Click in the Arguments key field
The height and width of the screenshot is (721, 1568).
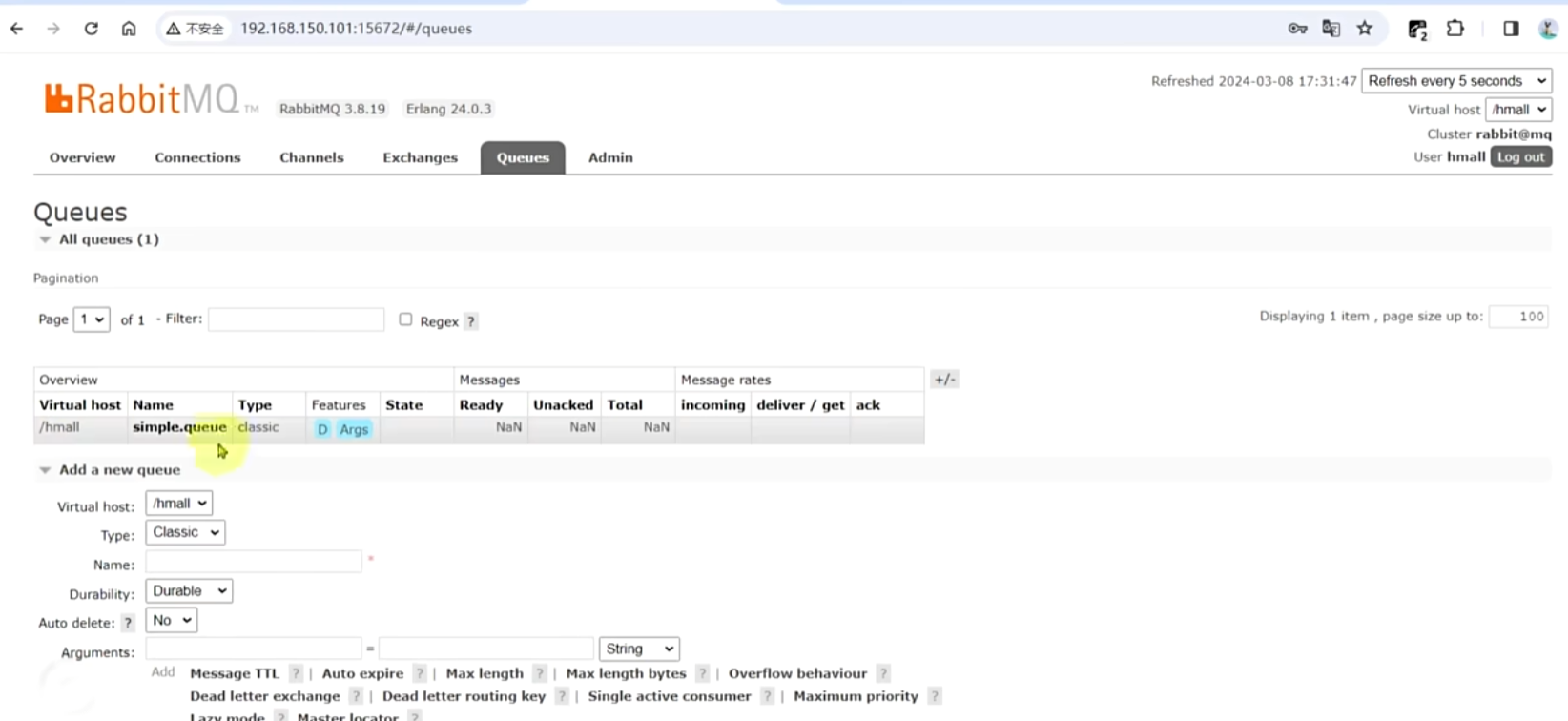(254, 649)
